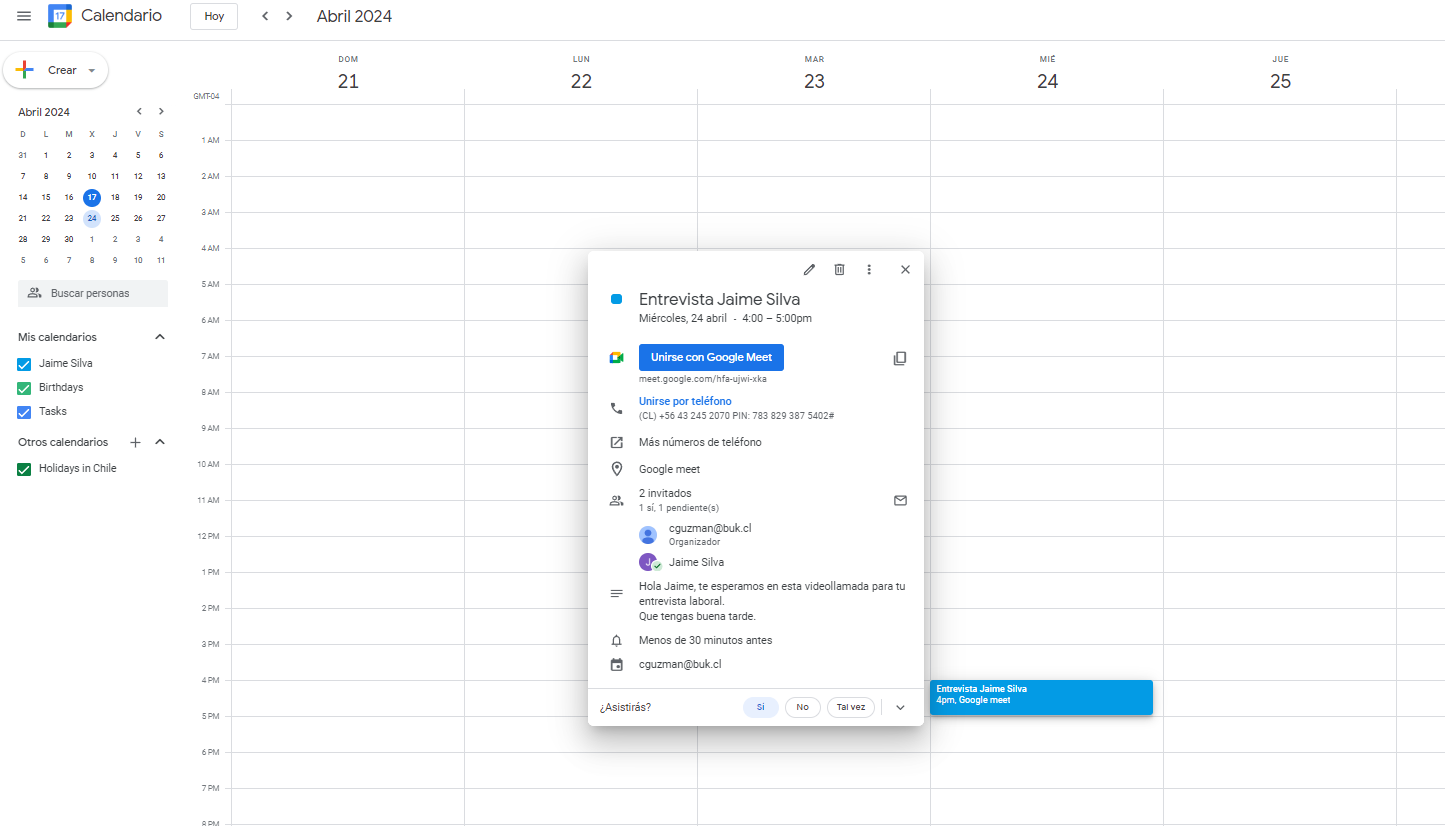Click the pencil edit event icon
The width and height of the screenshot is (1445, 826).
[809, 269]
